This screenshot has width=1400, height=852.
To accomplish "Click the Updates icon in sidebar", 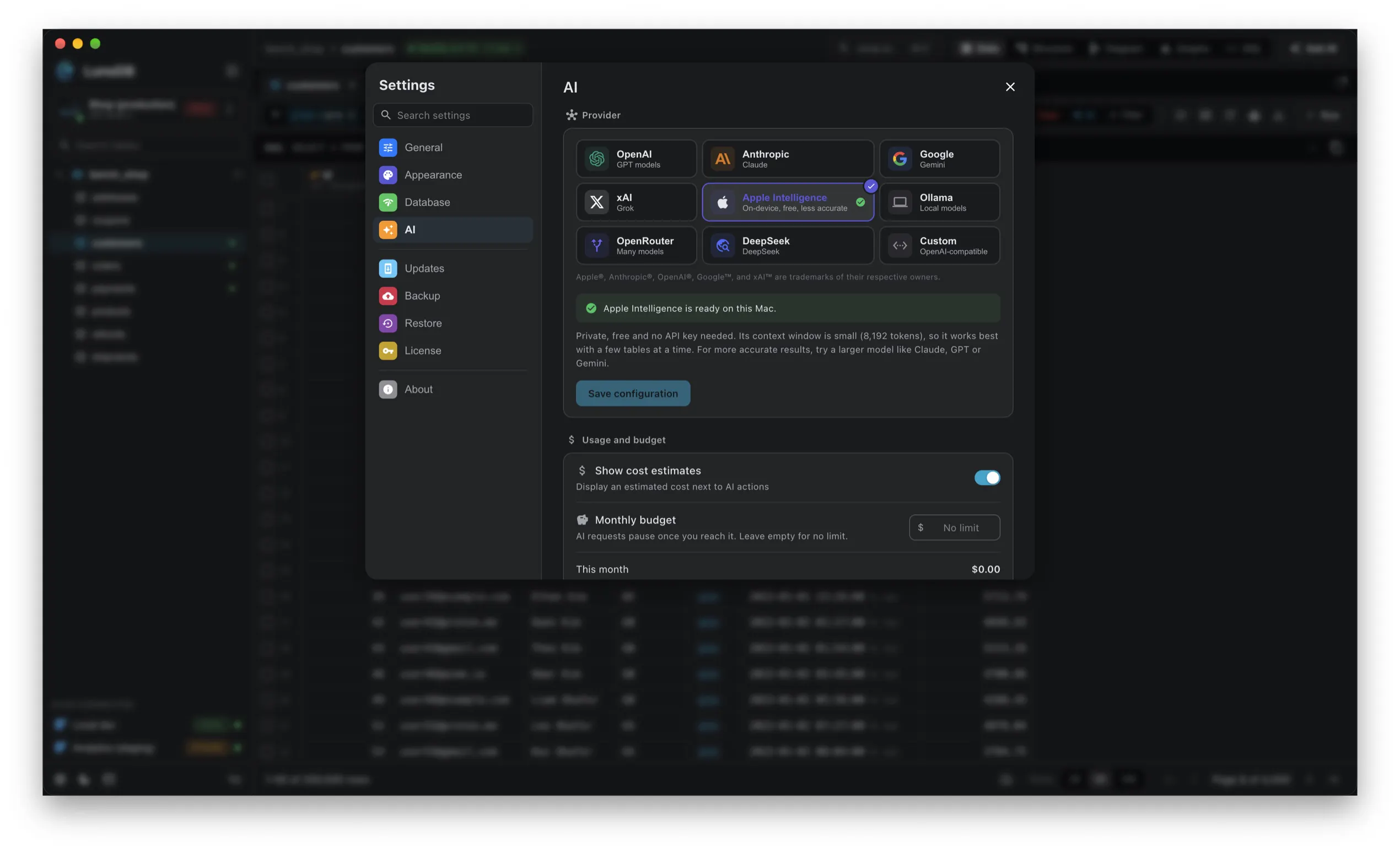I will point(388,268).
